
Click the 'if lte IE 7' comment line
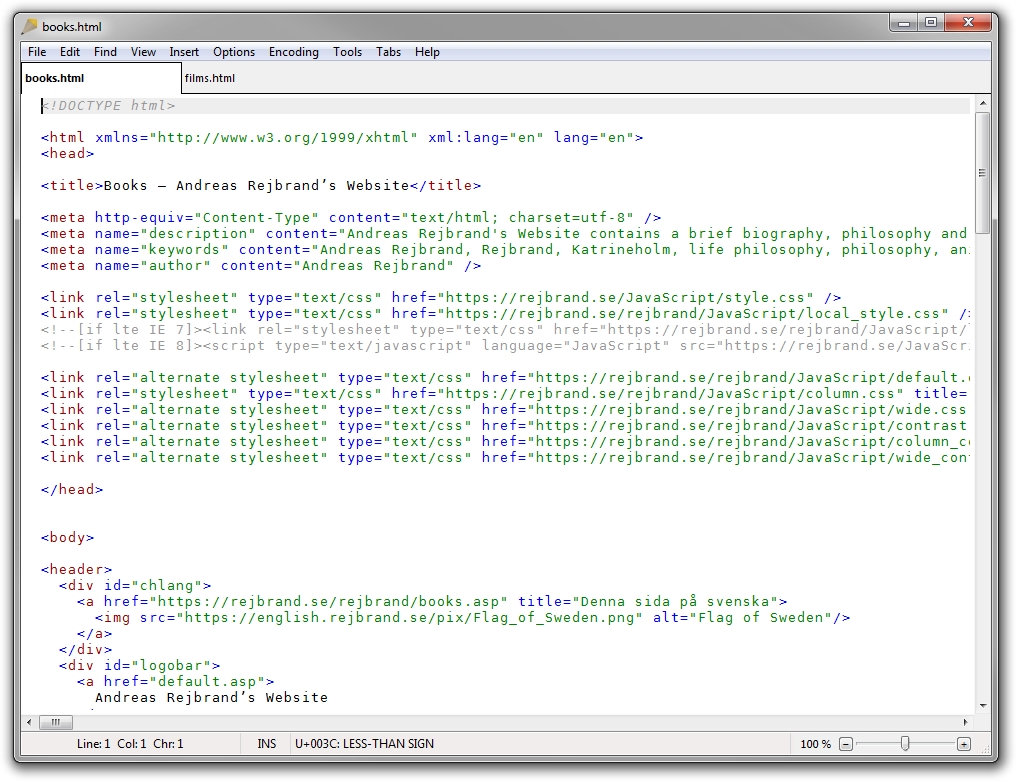click(505, 330)
